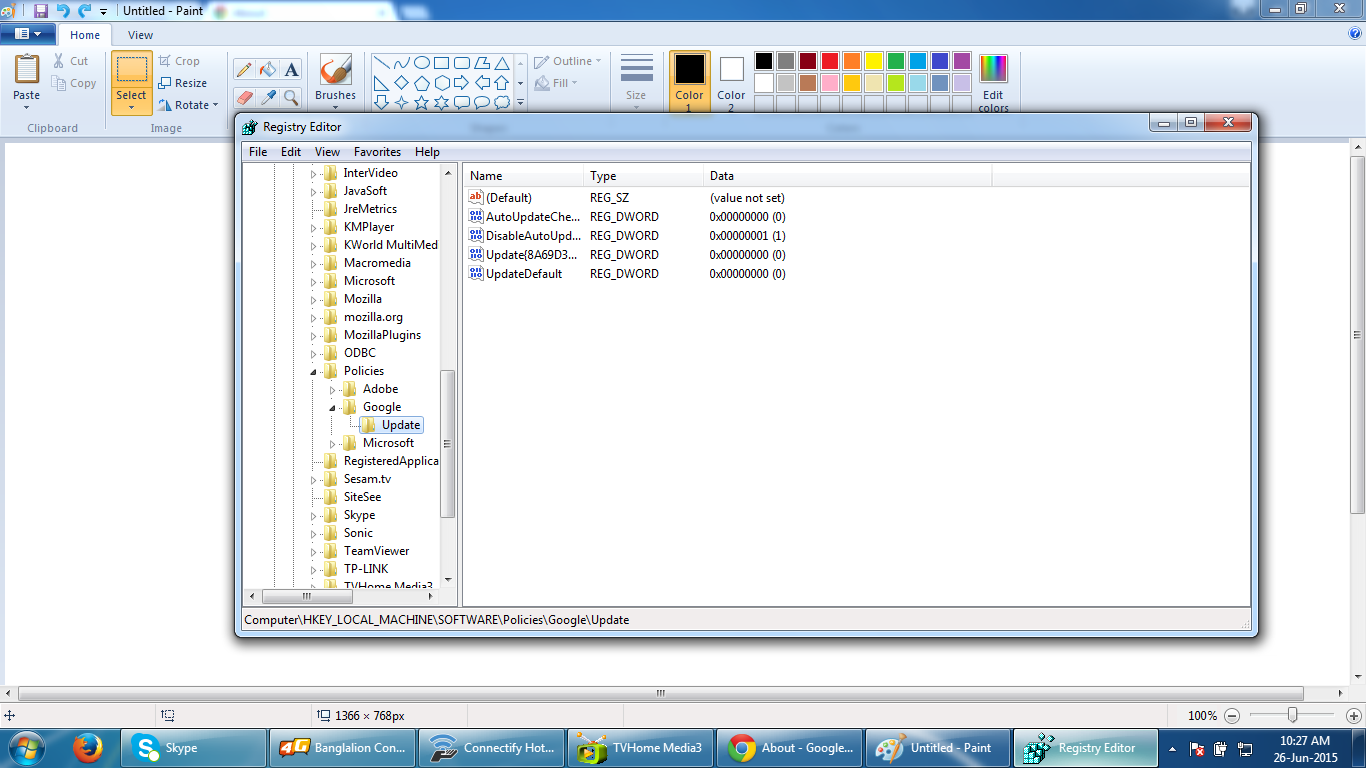Click the Paste clipboard icon
The width and height of the screenshot is (1366, 768).
pyautogui.click(x=27, y=69)
